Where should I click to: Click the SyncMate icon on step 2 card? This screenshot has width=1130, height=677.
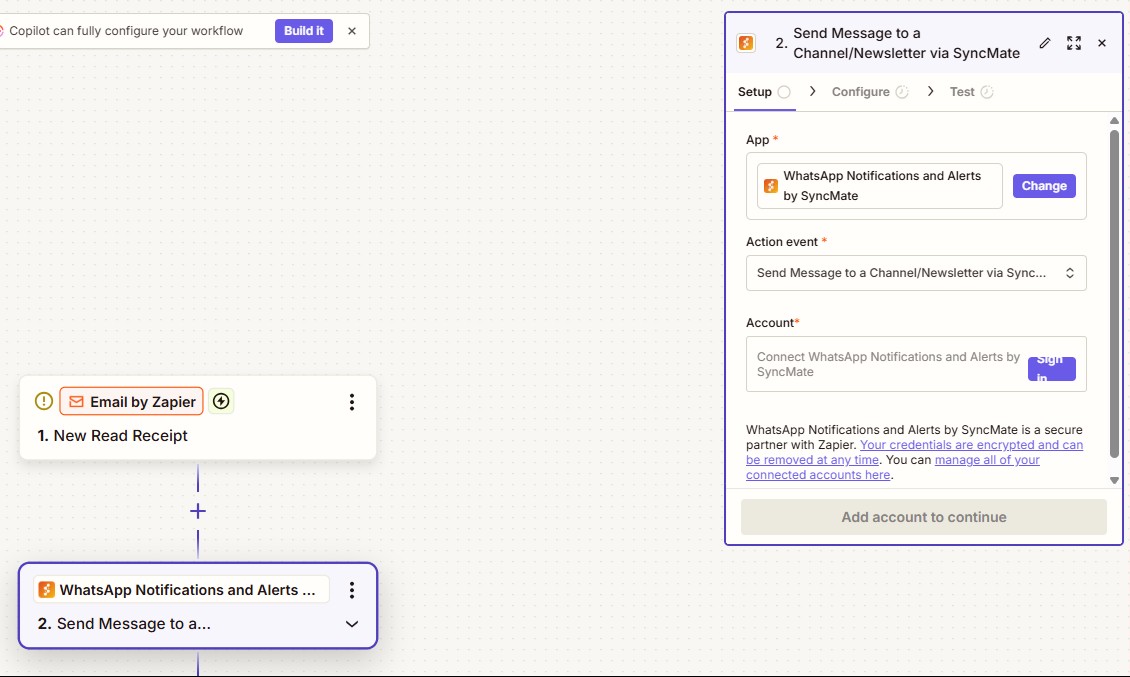[x=46, y=590]
